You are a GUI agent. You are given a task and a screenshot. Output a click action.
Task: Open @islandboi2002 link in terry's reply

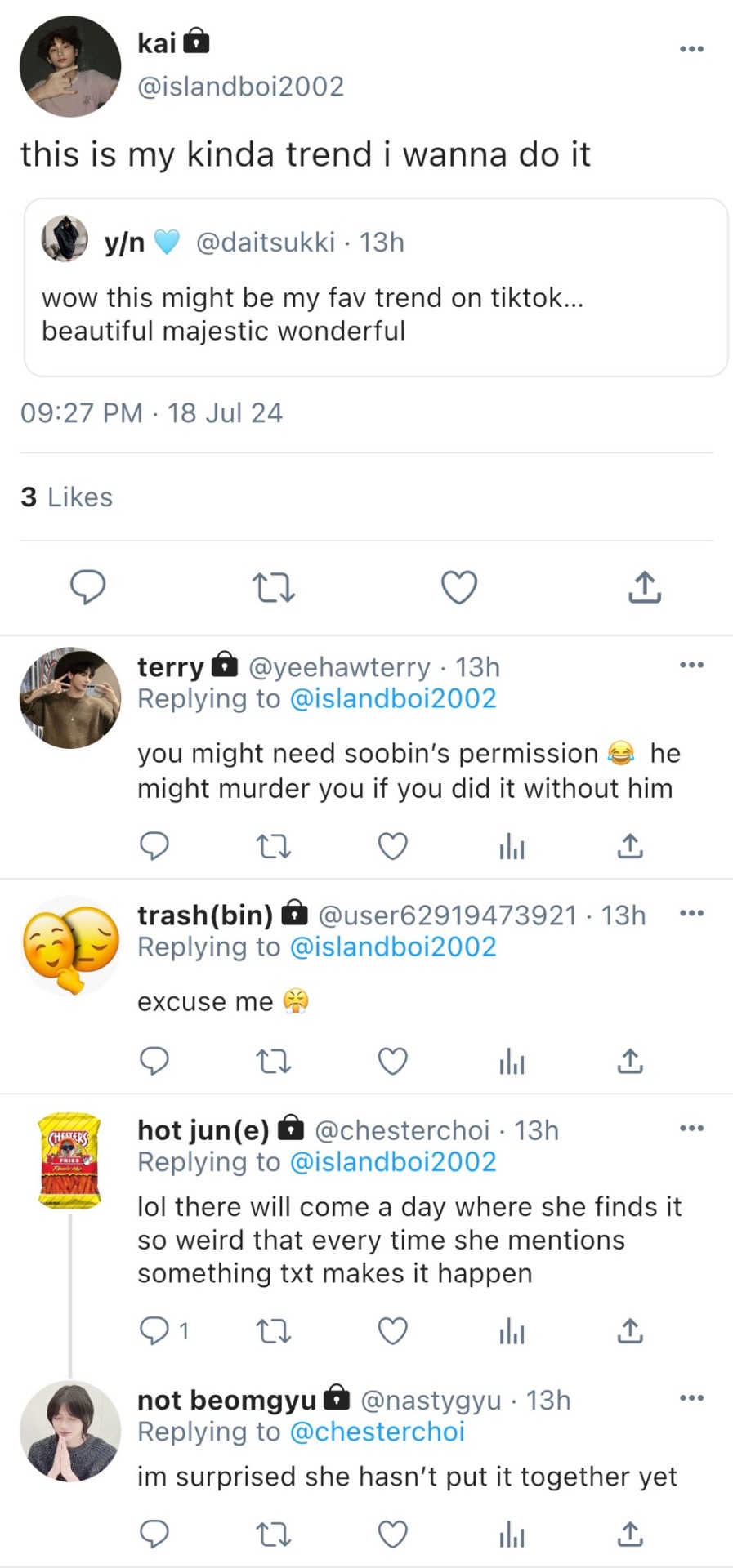(393, 699)
